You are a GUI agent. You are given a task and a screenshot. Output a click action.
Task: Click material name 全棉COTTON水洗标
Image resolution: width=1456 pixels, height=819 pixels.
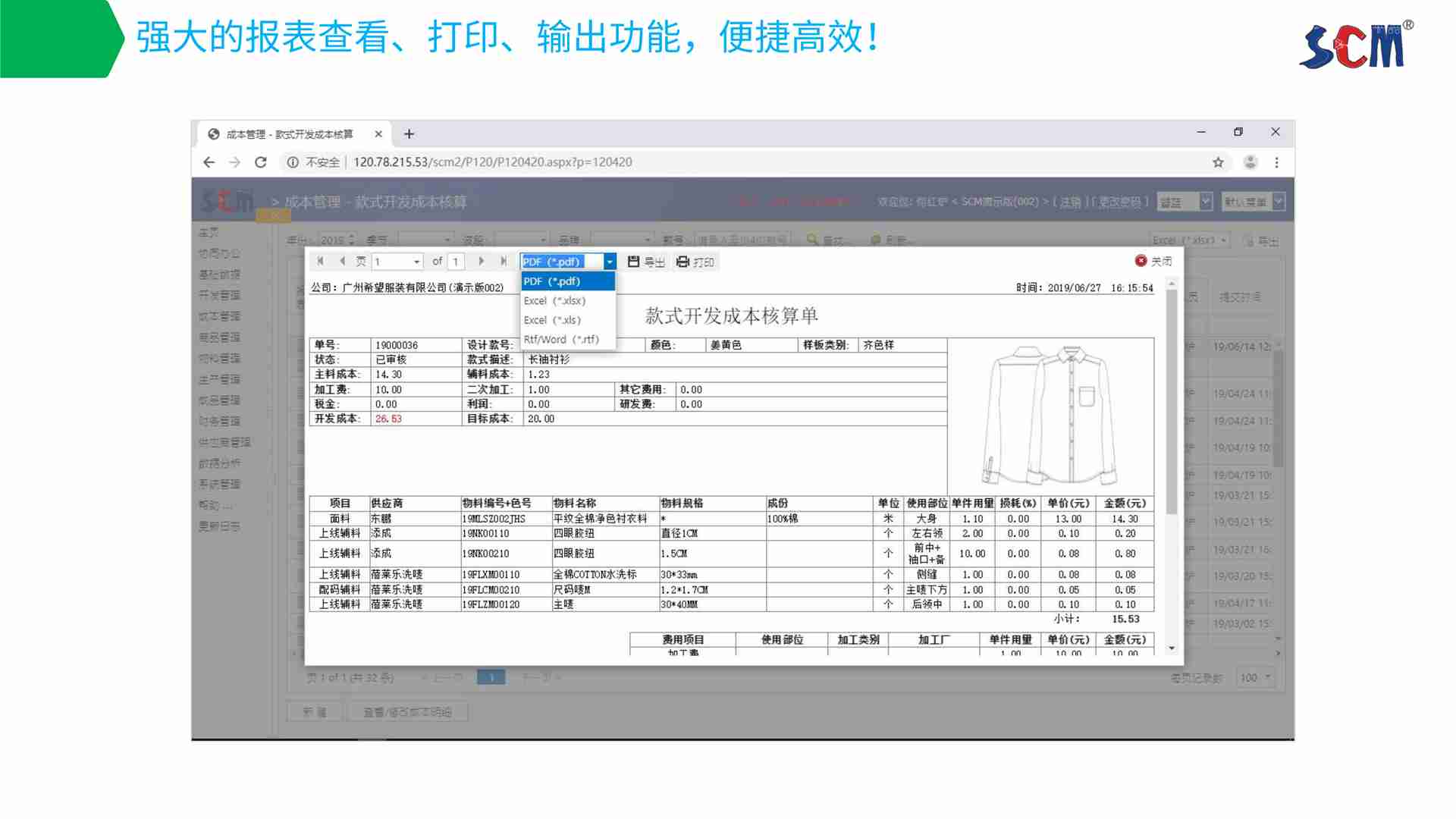pyautogui.click(x=595, y=575)
